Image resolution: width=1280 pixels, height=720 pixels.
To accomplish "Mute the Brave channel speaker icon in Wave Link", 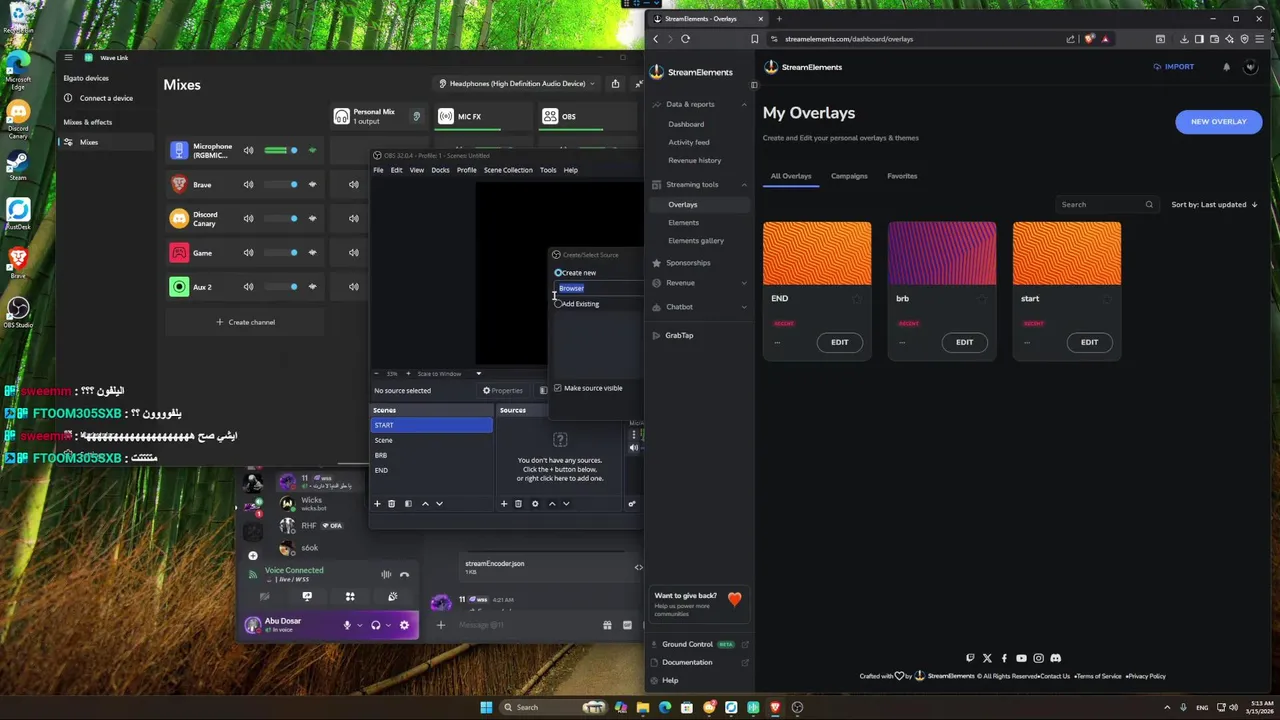I will click(x=248, y=184).
